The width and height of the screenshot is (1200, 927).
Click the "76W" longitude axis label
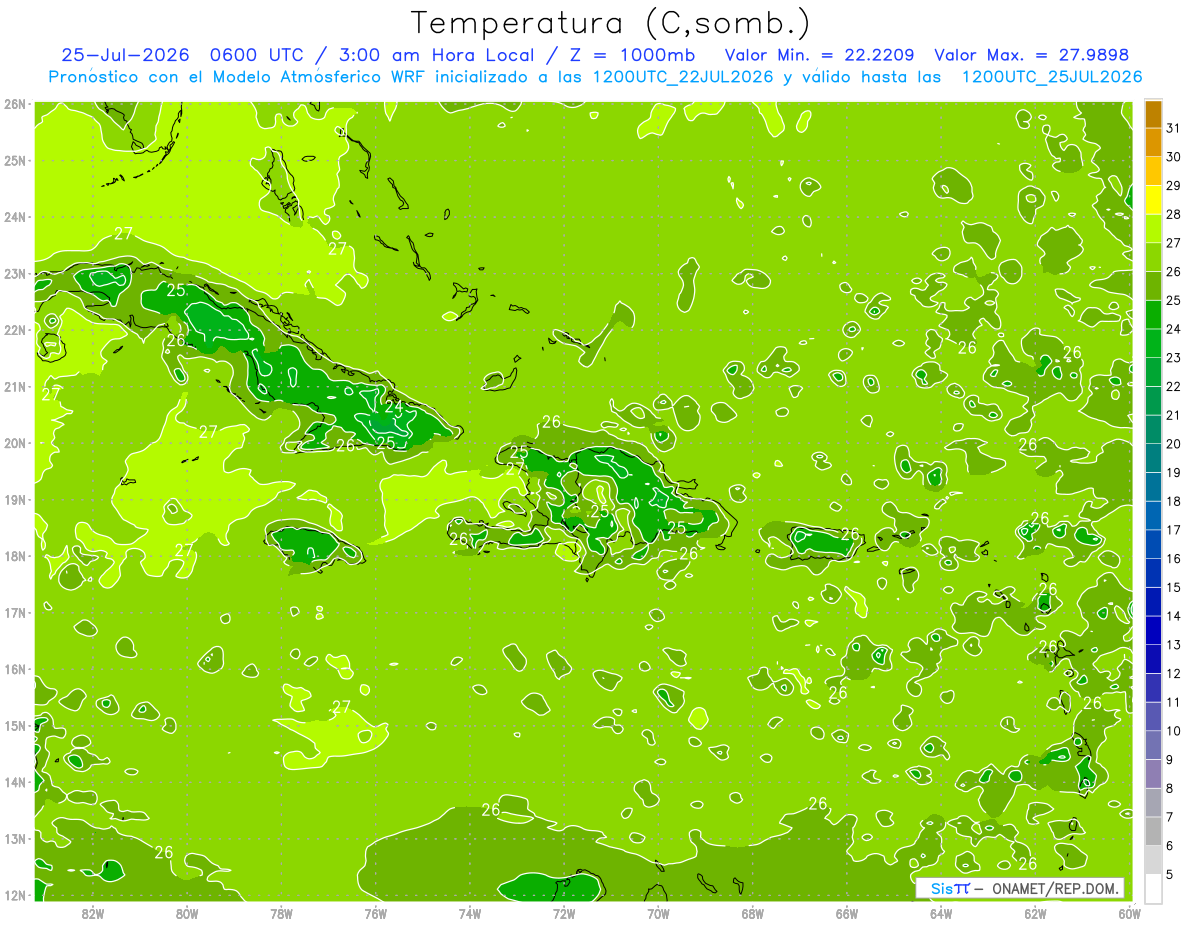pos(375,914)
